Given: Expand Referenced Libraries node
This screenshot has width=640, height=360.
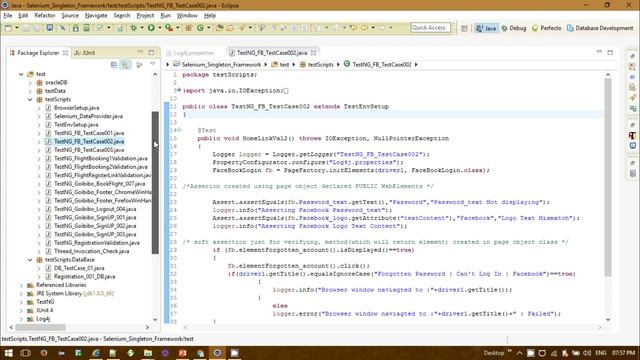Looking at the screenshot, I should (21, 285).
